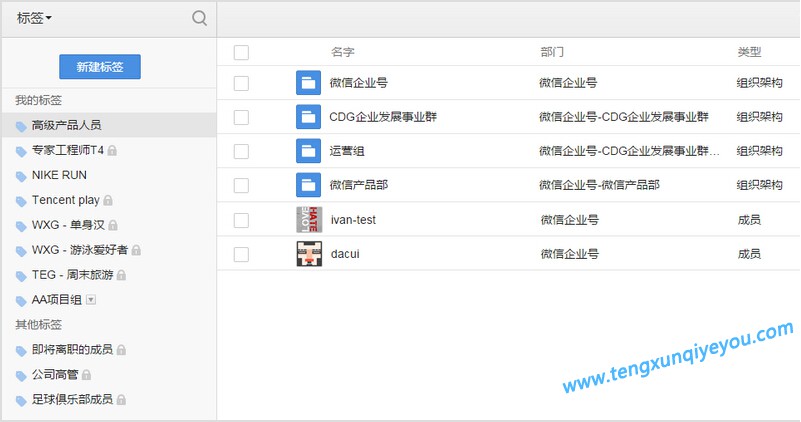Open the 标签 dropdown menu
The width and height of the screenshot is (801, 422).
pyautogui.click(x=34, y=18)
